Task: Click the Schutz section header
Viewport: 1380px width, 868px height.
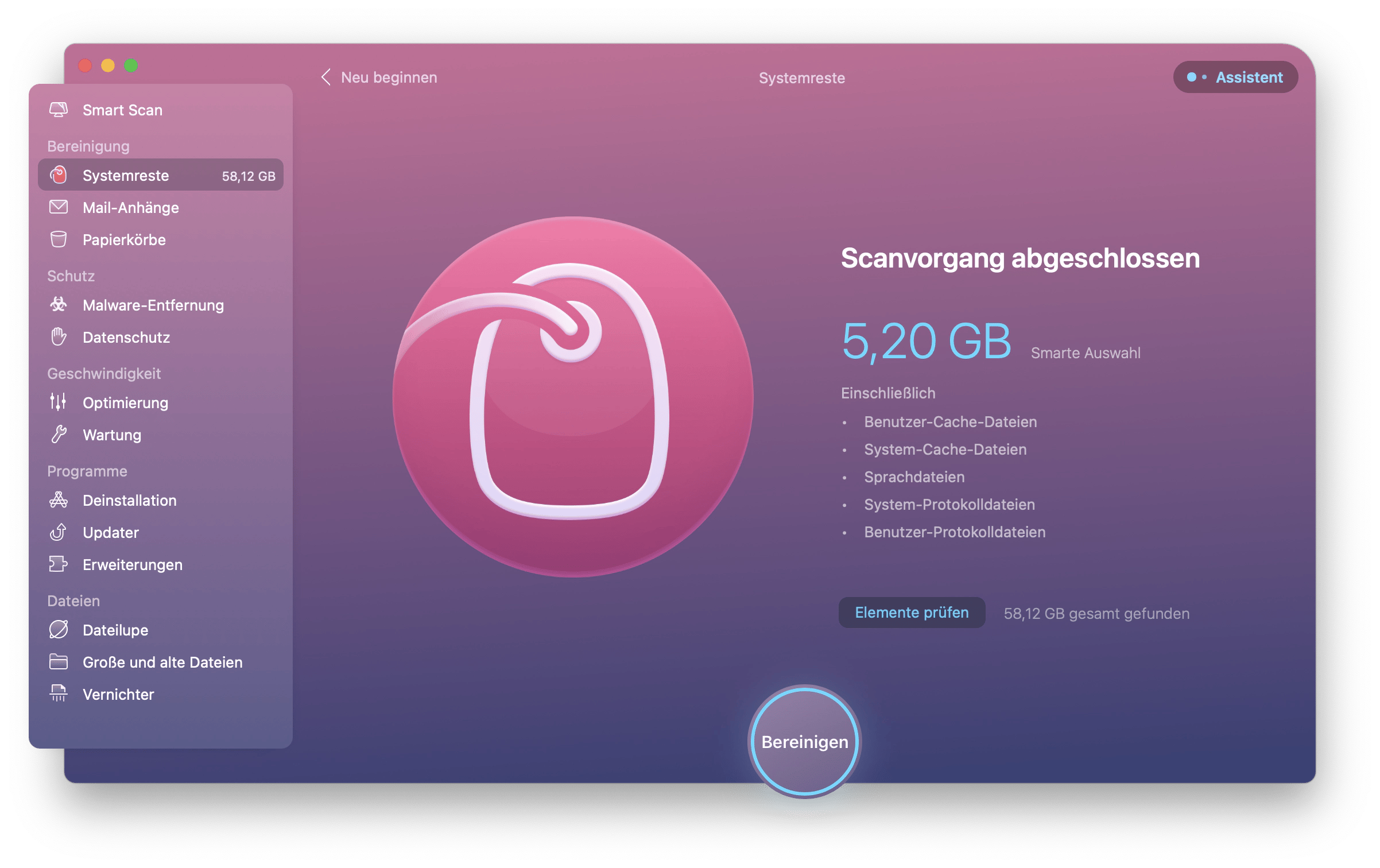Action: 71,276
